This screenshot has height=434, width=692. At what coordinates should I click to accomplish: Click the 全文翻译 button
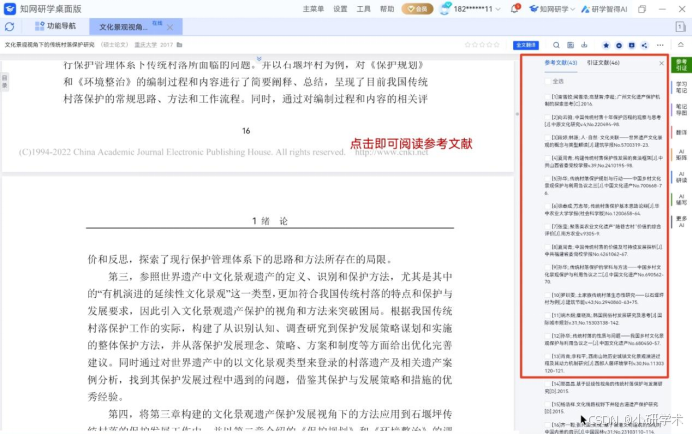coord(526,45)
